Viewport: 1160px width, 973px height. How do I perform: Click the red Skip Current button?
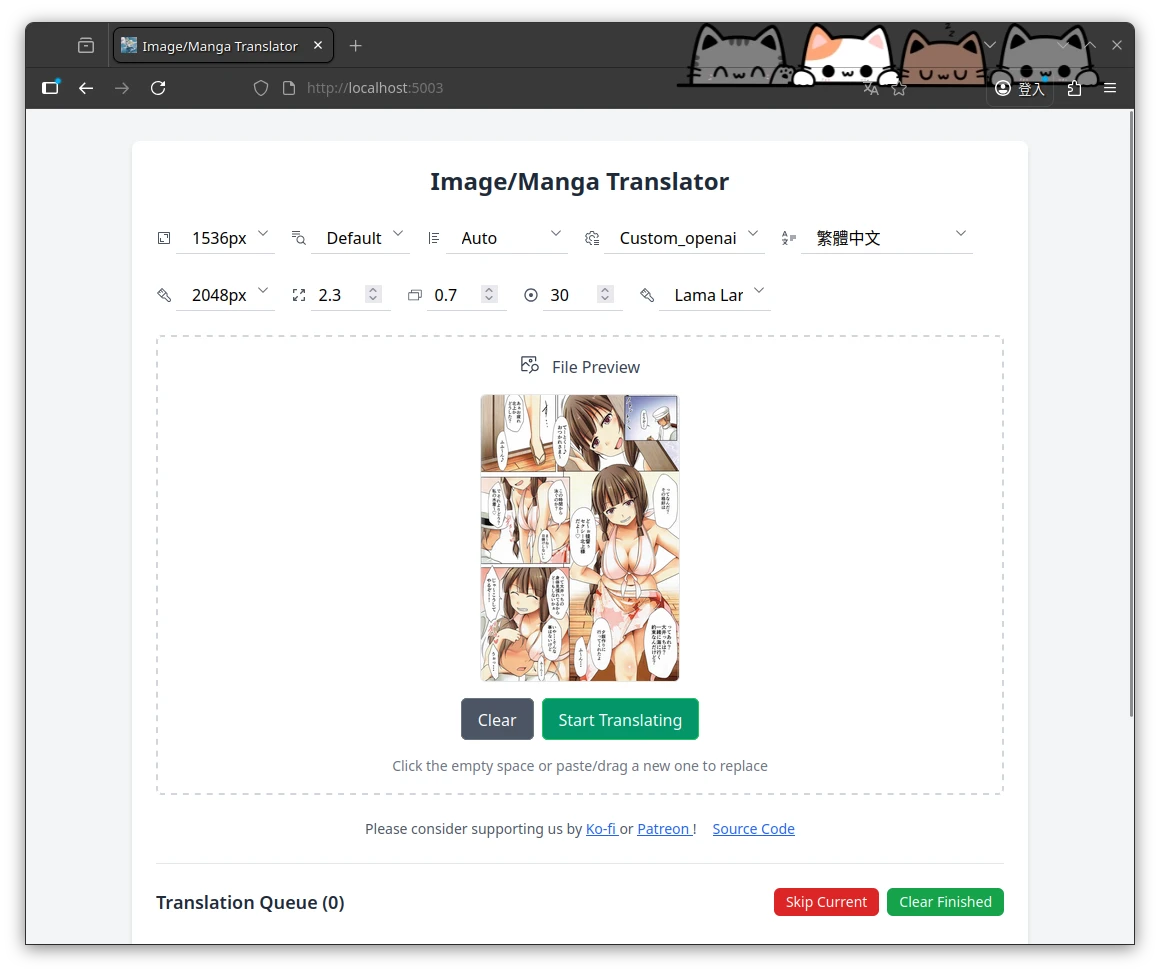point(826,902)
